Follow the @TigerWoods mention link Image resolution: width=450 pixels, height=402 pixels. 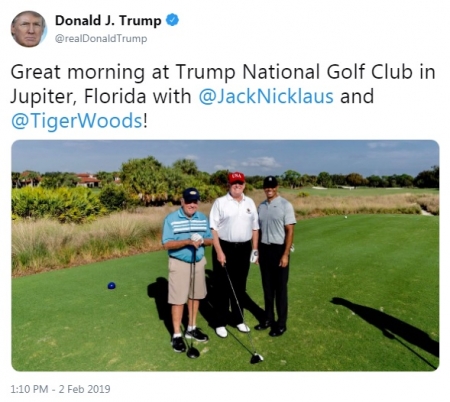[x=77, y=121]
